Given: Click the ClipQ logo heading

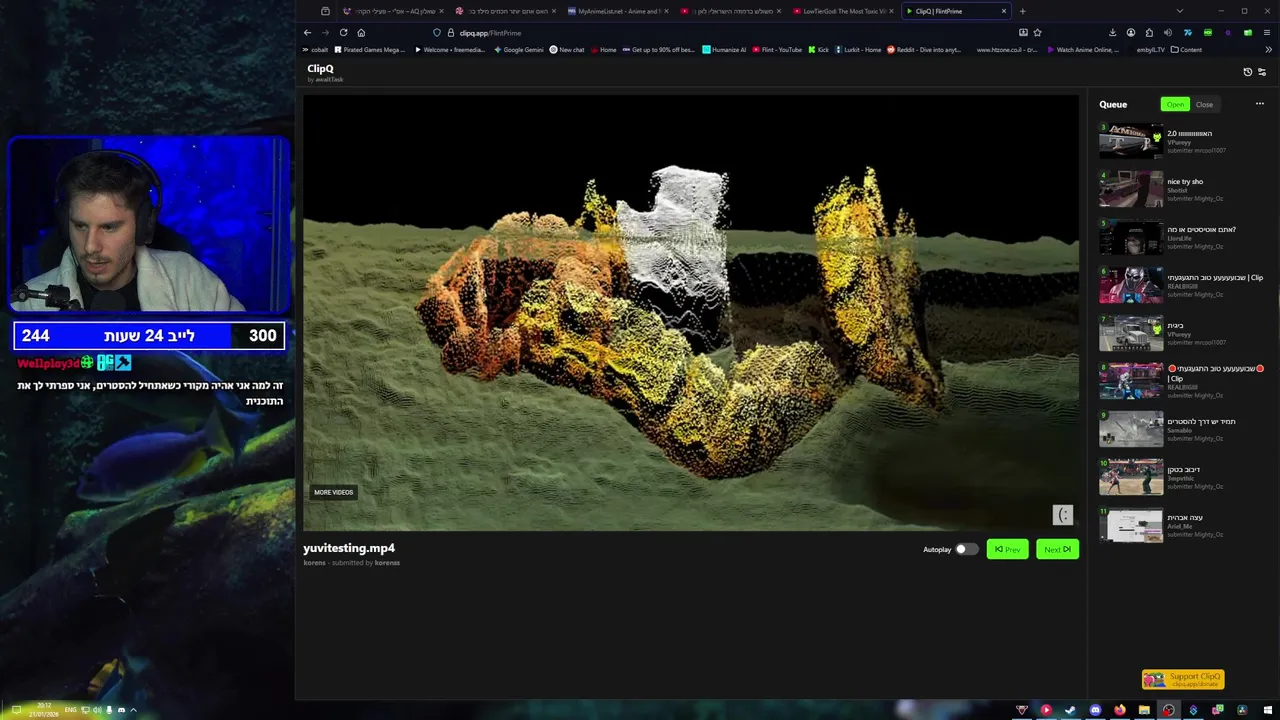Looking at the screenshot, I should (x=320, y=69).
